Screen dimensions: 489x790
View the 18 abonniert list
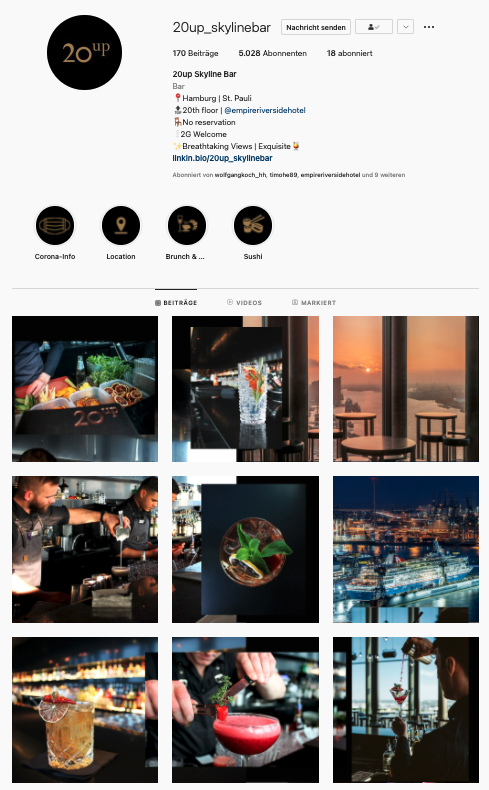point(350,53)
